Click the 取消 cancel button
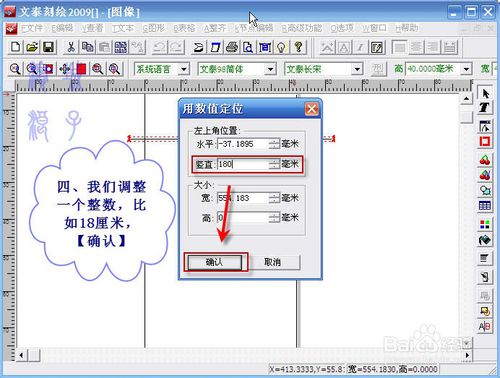The height and width of the screenshot is (378, 500). pyautogui.click(x=273, y=262)
